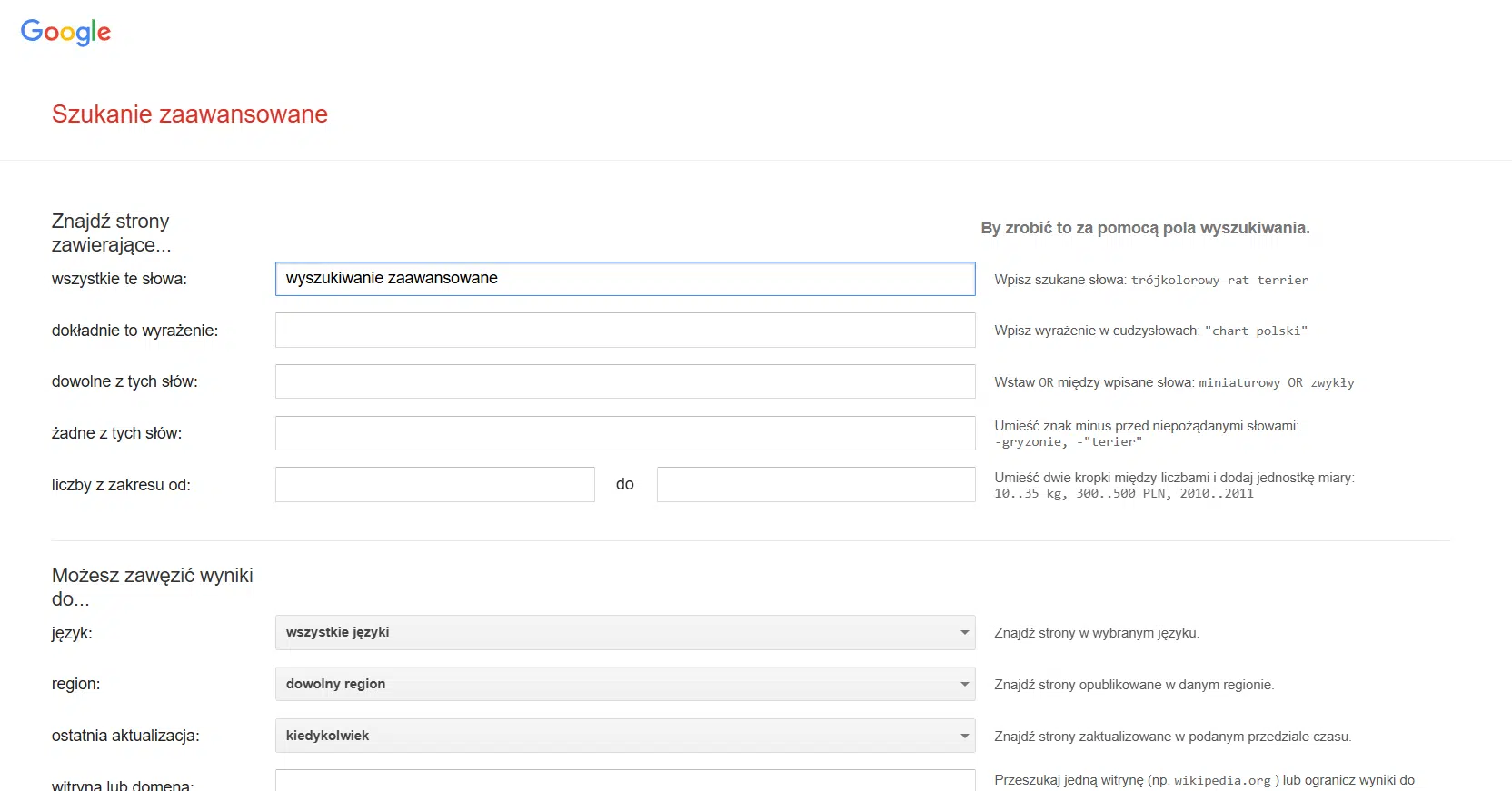Click the Google logo
1512x791 pixels.
(65, 32)
